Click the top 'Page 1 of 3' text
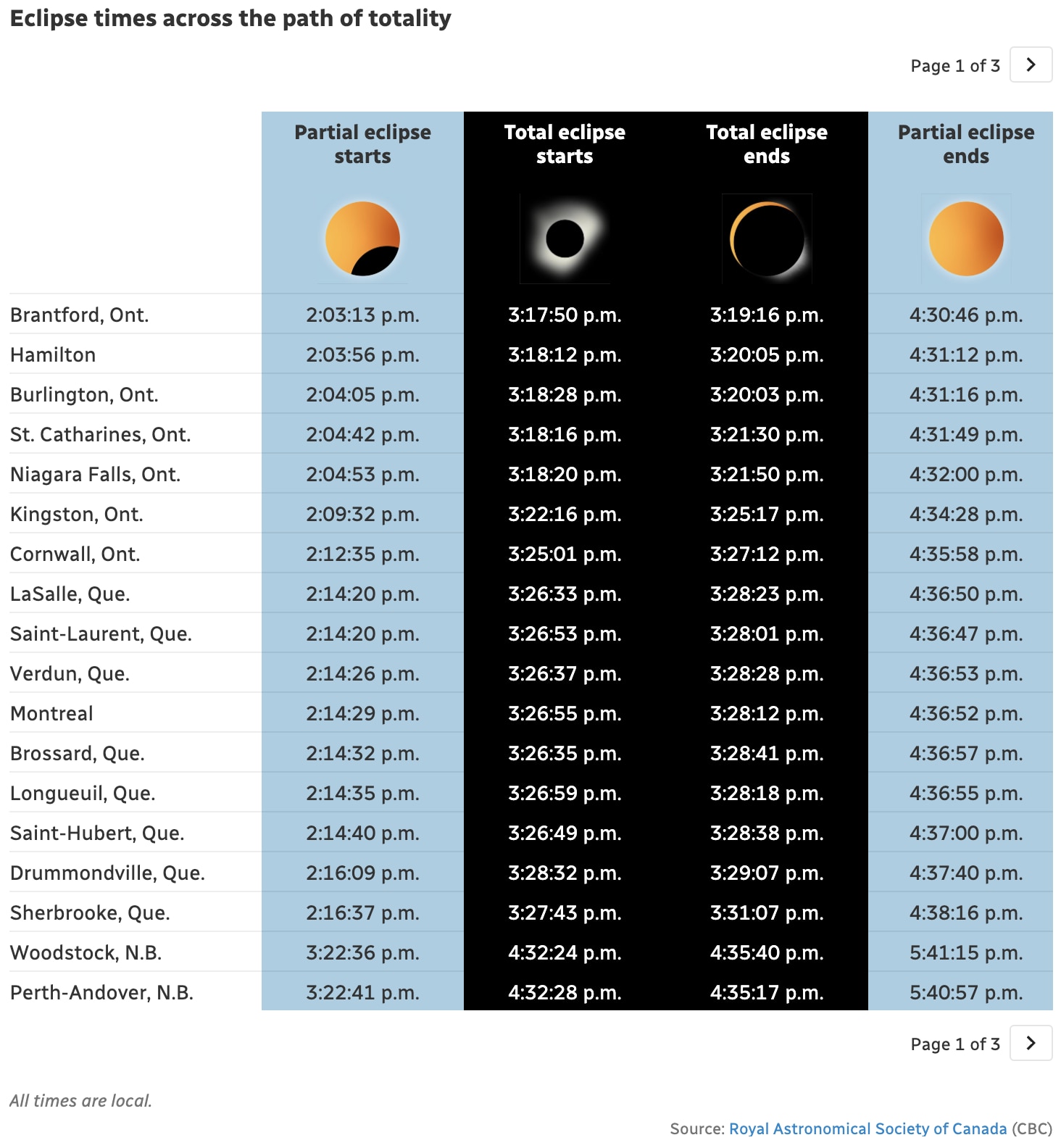 [954, 66]
